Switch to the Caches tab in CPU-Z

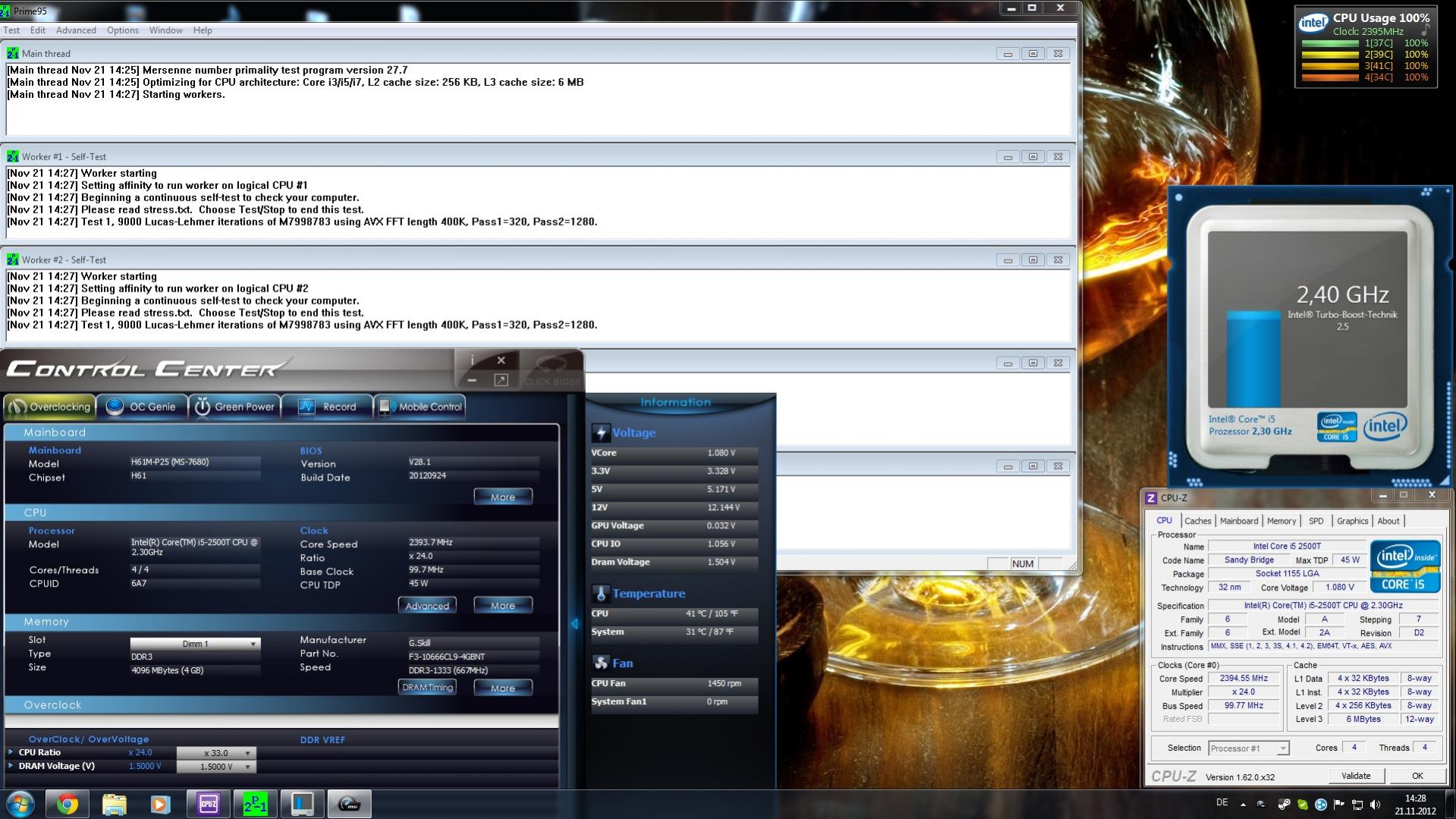coord(1197,521)
